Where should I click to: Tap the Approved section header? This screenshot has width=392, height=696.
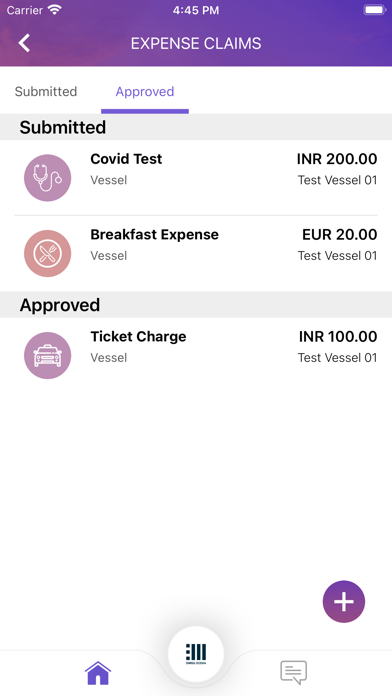coord(196,305)
